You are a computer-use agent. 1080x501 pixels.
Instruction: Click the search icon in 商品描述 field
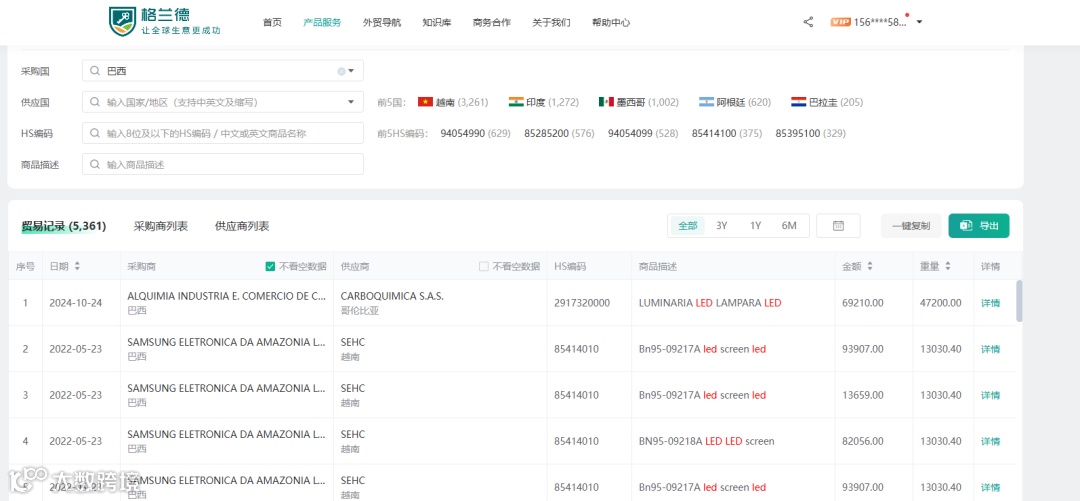(95, 164)
